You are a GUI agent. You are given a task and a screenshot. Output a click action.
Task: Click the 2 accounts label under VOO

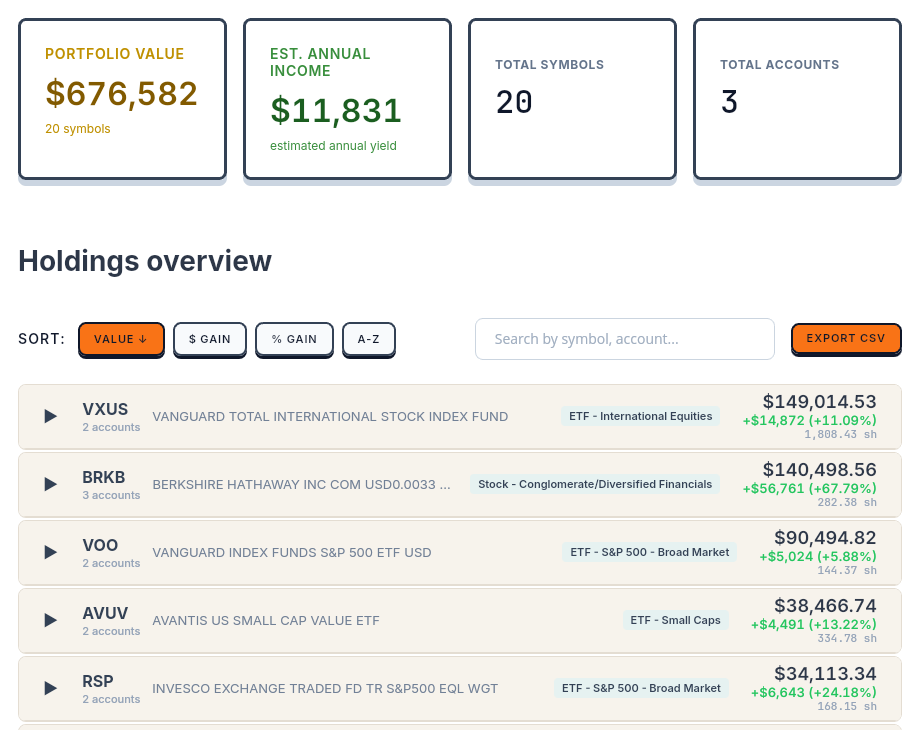(111, 563)
